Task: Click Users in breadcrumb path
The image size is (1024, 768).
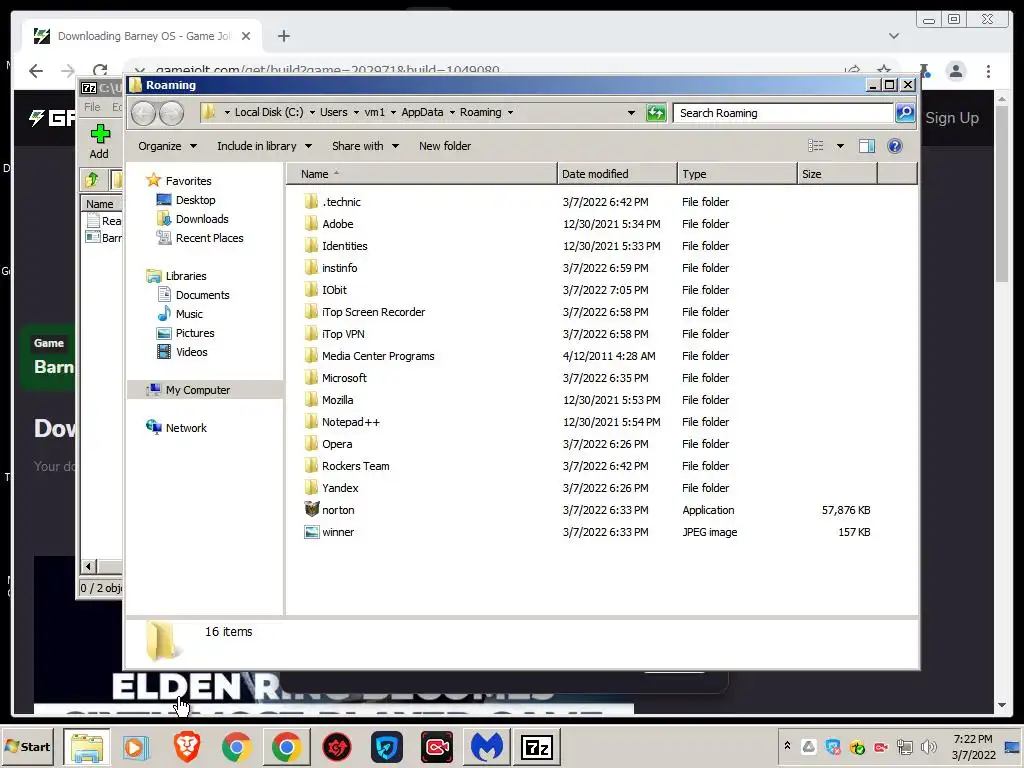Action: (334, 112)
